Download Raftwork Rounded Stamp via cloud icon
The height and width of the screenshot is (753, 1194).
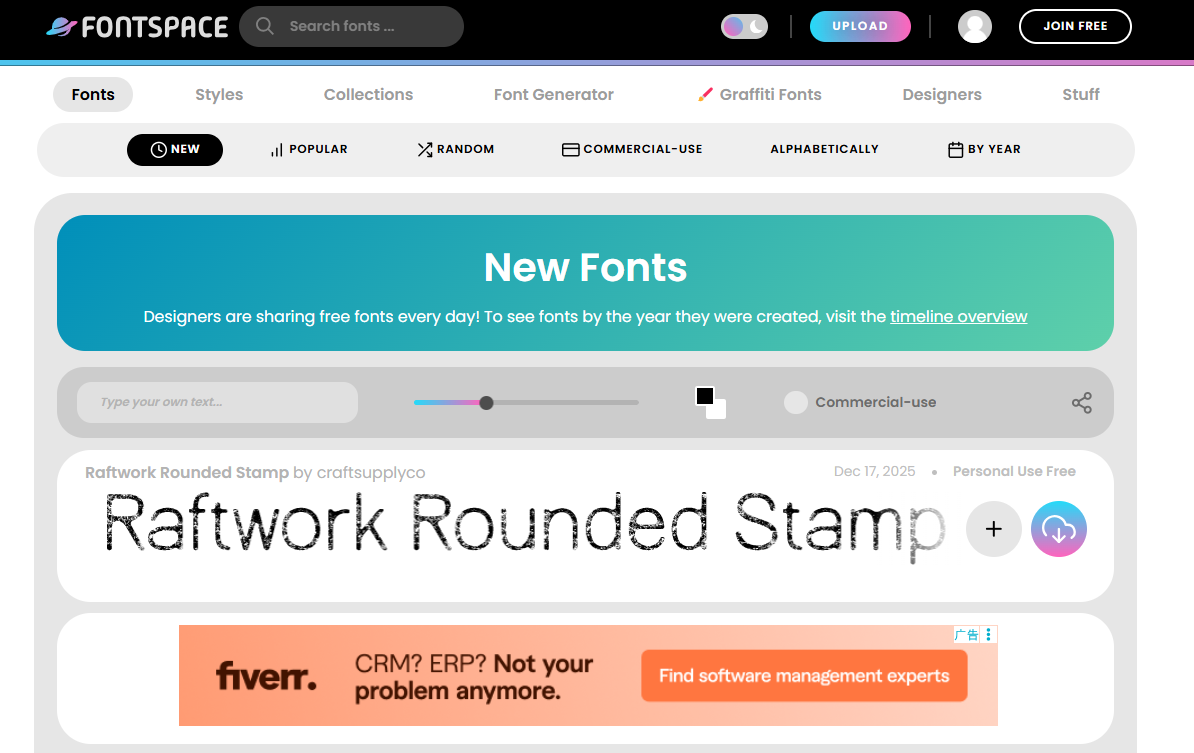1058,529
